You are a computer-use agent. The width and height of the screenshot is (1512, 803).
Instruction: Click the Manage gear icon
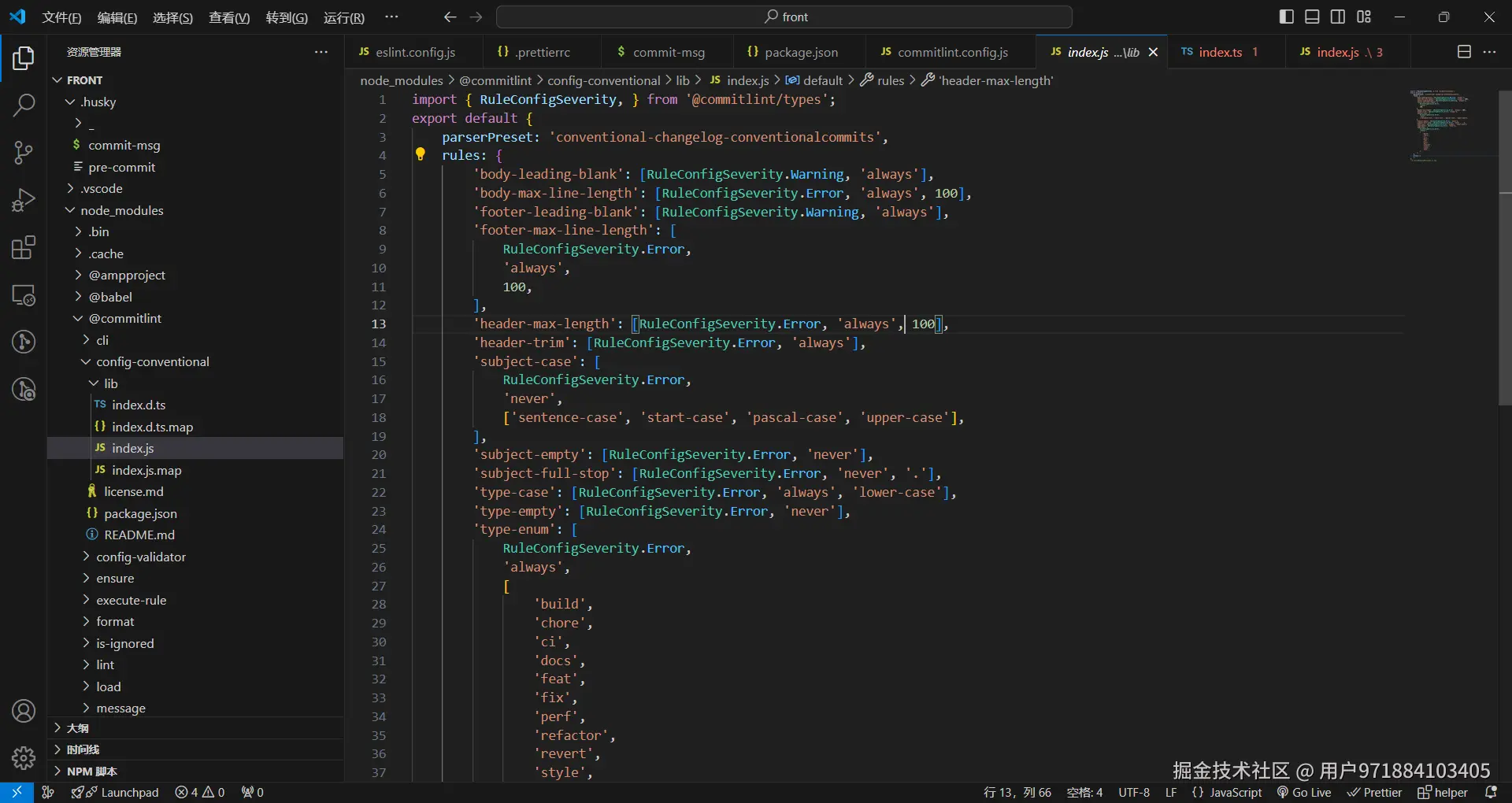click(x=24, y=757)
